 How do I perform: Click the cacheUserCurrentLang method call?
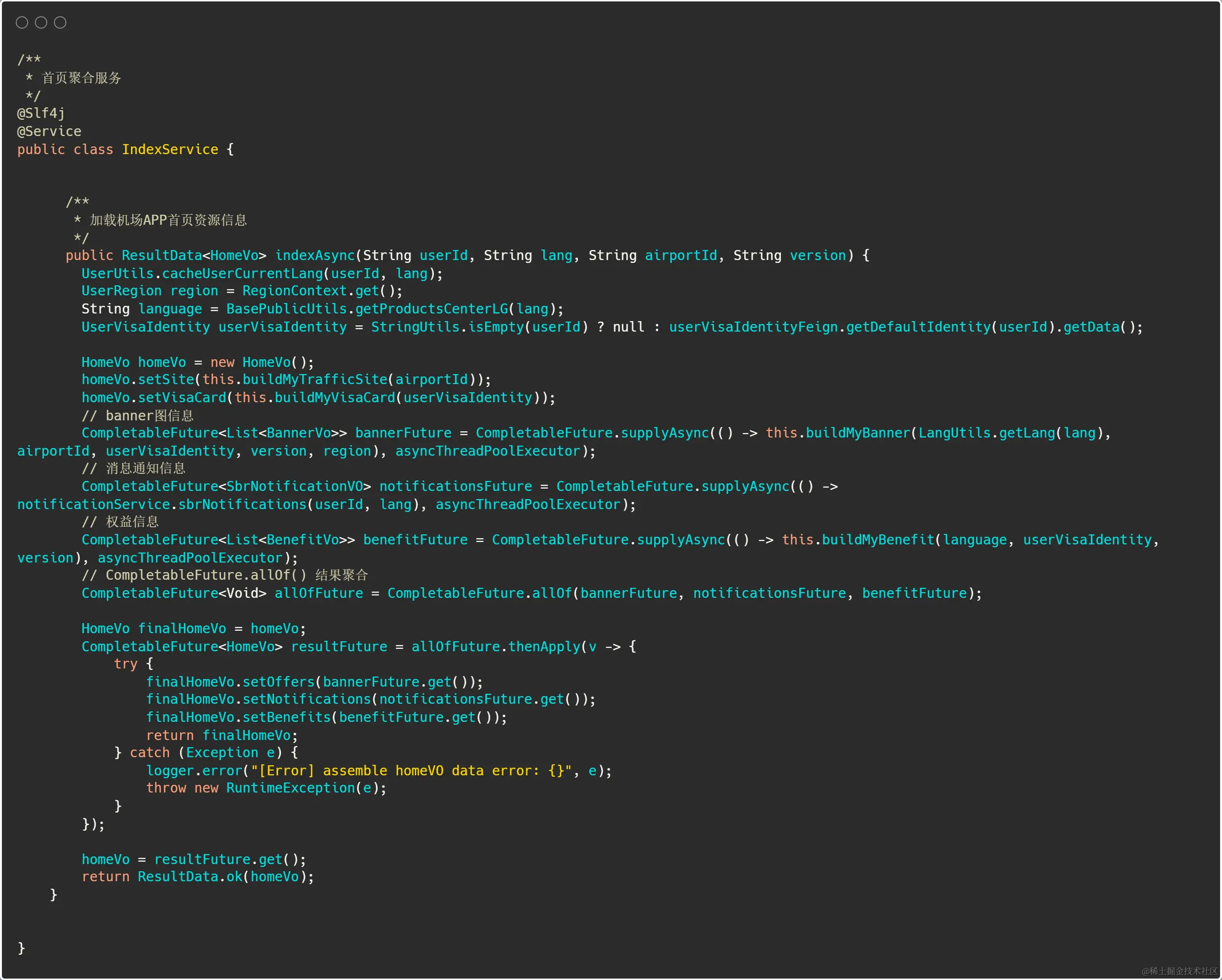[x=242, y=273]
